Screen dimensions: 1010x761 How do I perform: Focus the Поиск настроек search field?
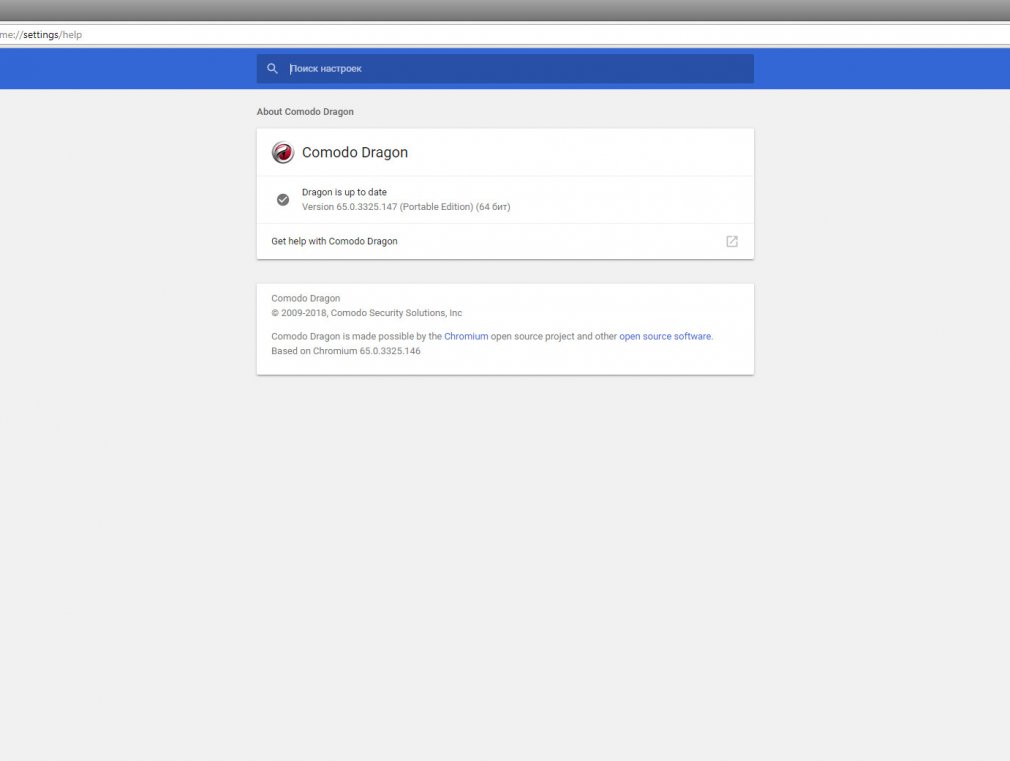505,68
